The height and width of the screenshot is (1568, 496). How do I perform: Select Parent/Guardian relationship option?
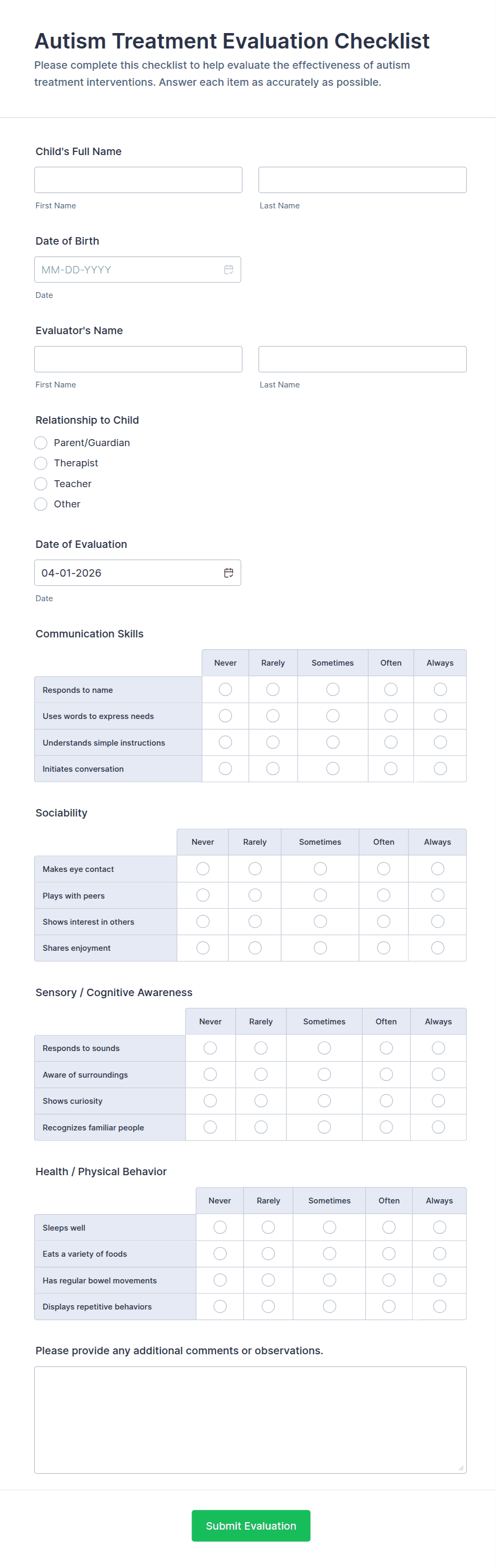pos(41,442)
